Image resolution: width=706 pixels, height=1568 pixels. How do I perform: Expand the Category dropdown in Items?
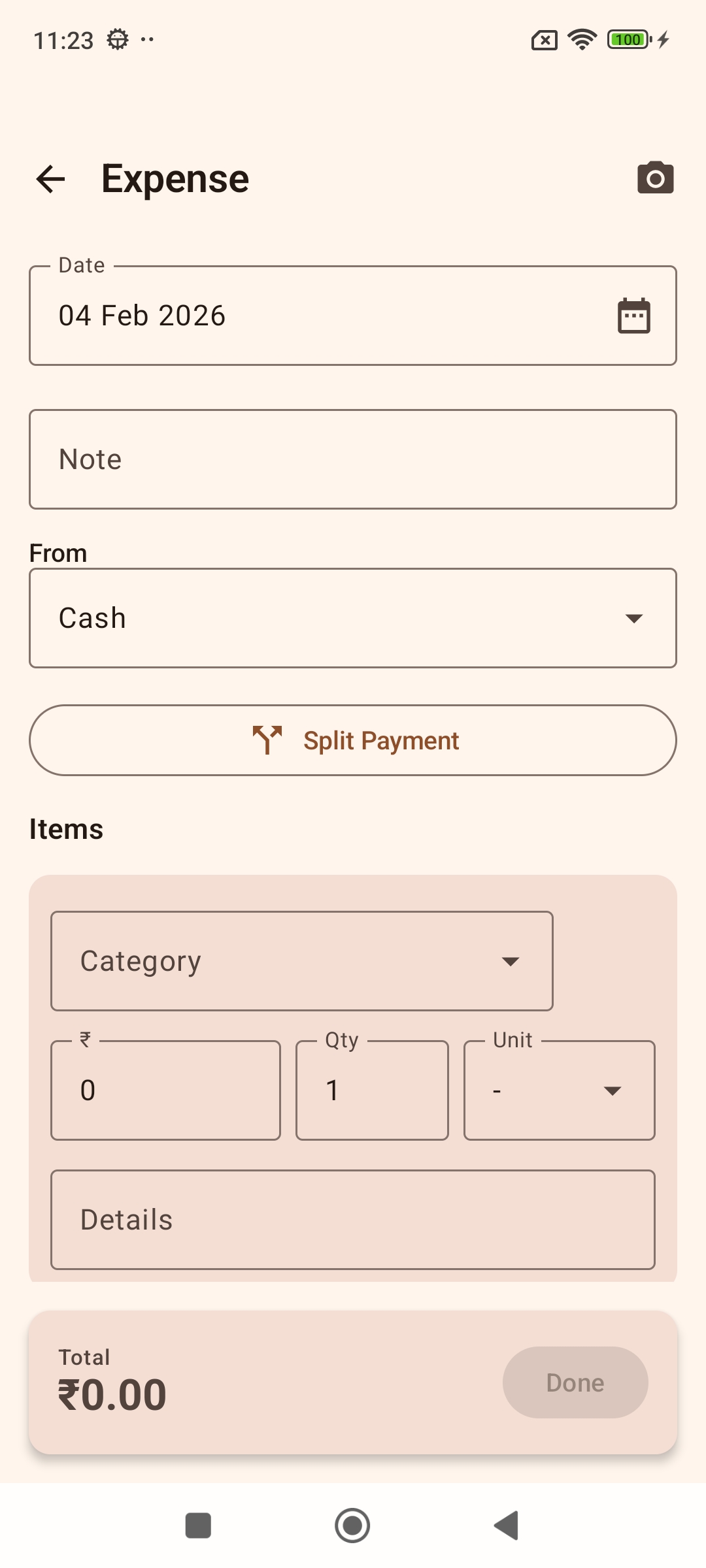[302, 960]
